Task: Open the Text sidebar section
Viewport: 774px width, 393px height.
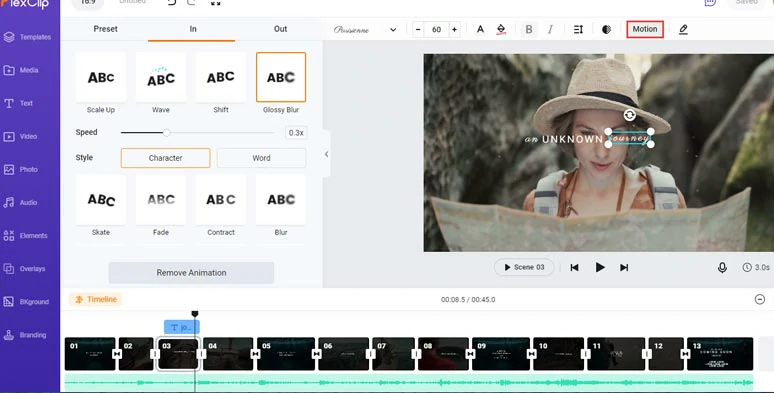Action: click(19, 103)
